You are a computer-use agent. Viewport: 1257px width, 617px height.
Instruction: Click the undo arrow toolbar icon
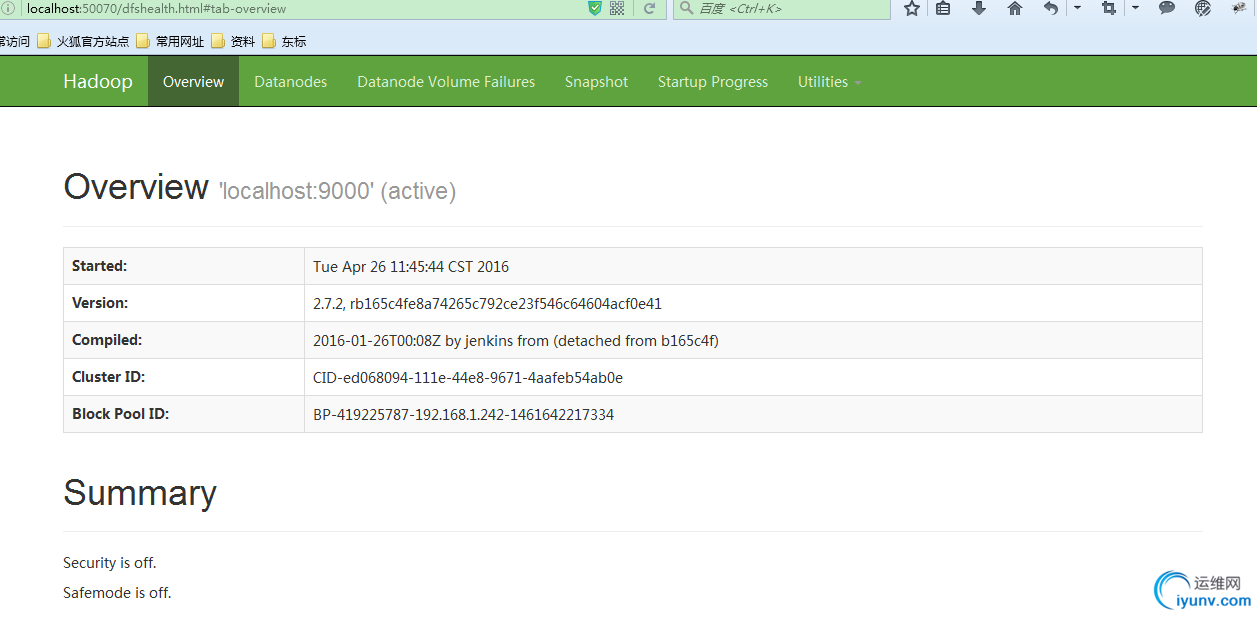1051,8
